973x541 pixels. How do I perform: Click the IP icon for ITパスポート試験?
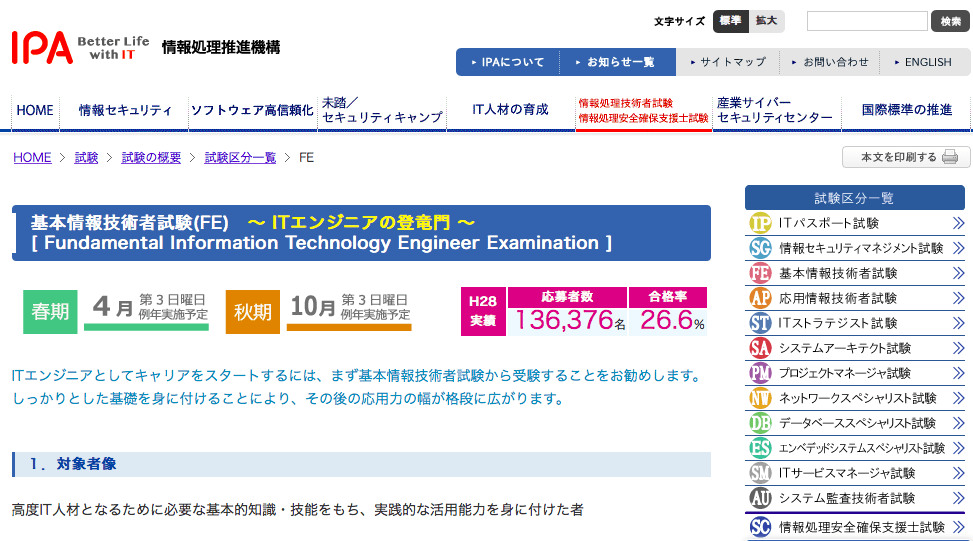click(760, 223)
